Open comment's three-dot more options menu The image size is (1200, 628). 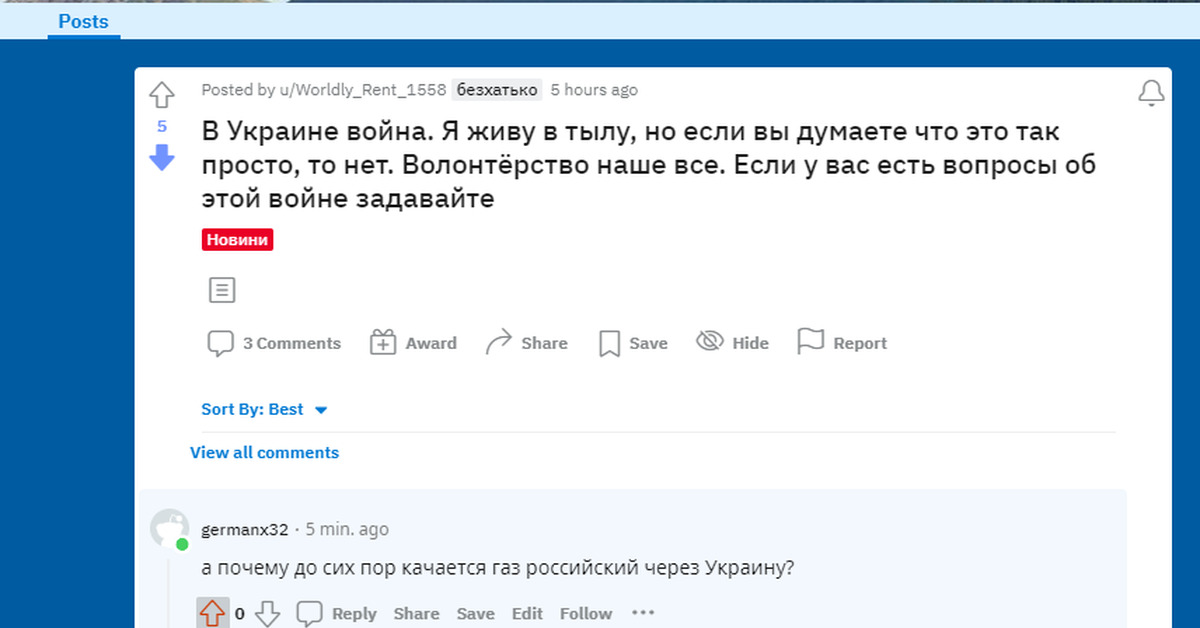pyautogui.click(x=643, y=613)
